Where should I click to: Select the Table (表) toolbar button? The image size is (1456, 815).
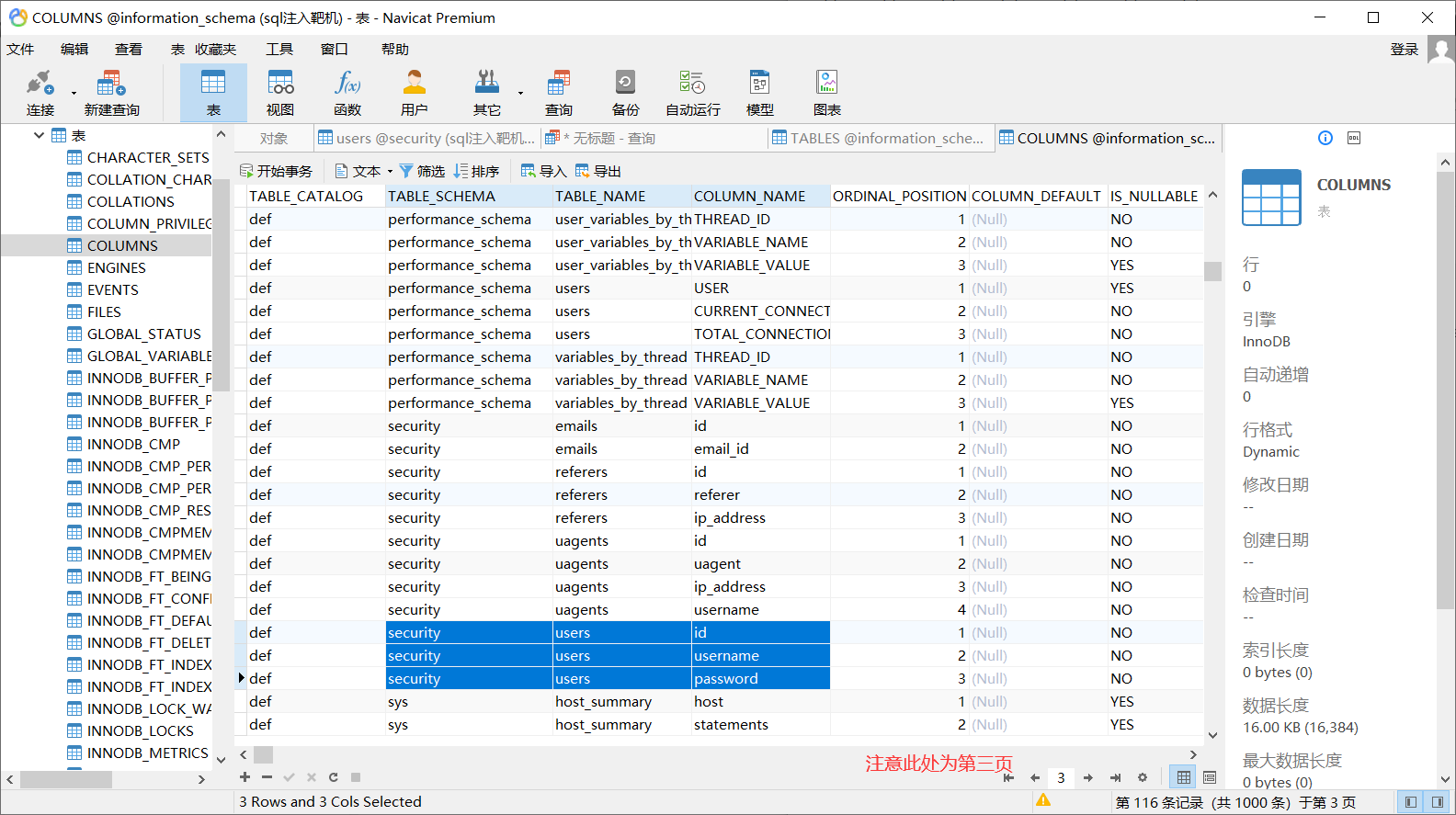point(213,92)
